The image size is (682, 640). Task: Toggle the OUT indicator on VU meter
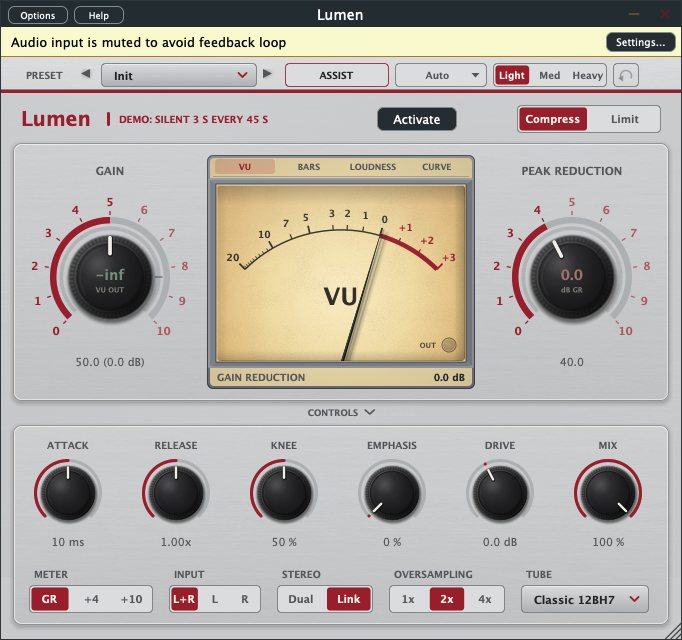pos(449,345)
